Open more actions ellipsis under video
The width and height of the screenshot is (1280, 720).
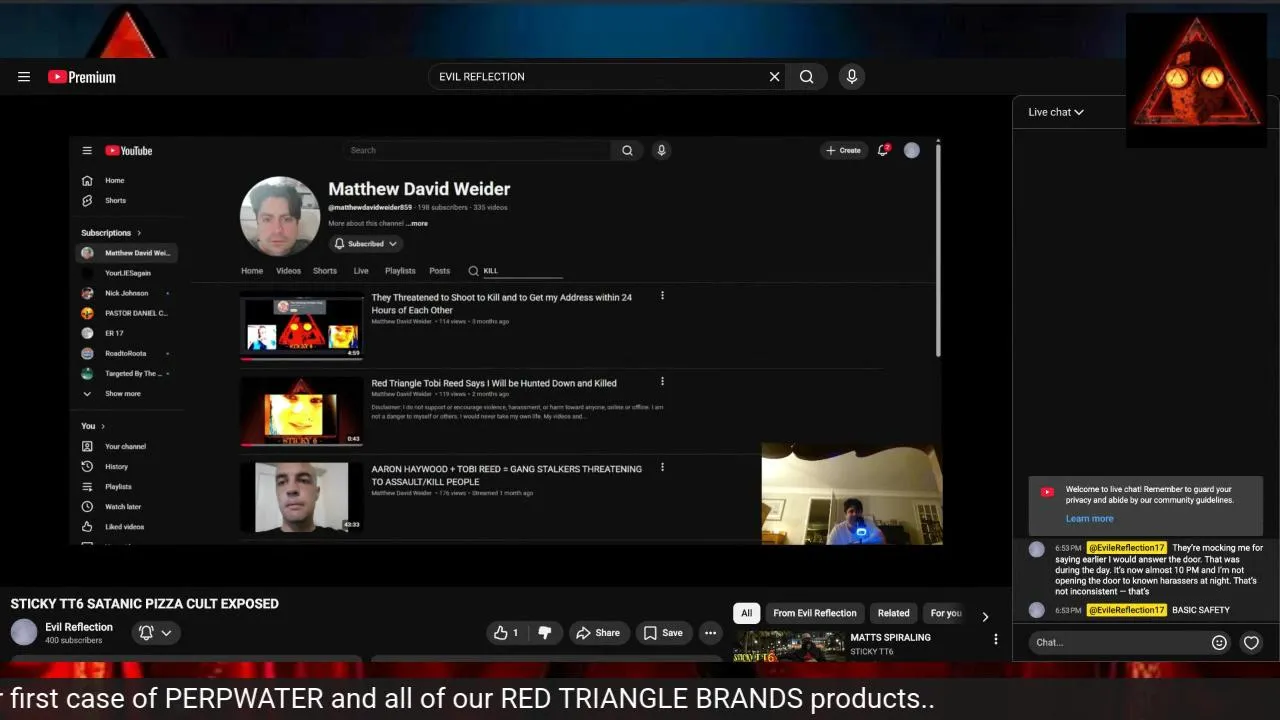tap(710, 633)
